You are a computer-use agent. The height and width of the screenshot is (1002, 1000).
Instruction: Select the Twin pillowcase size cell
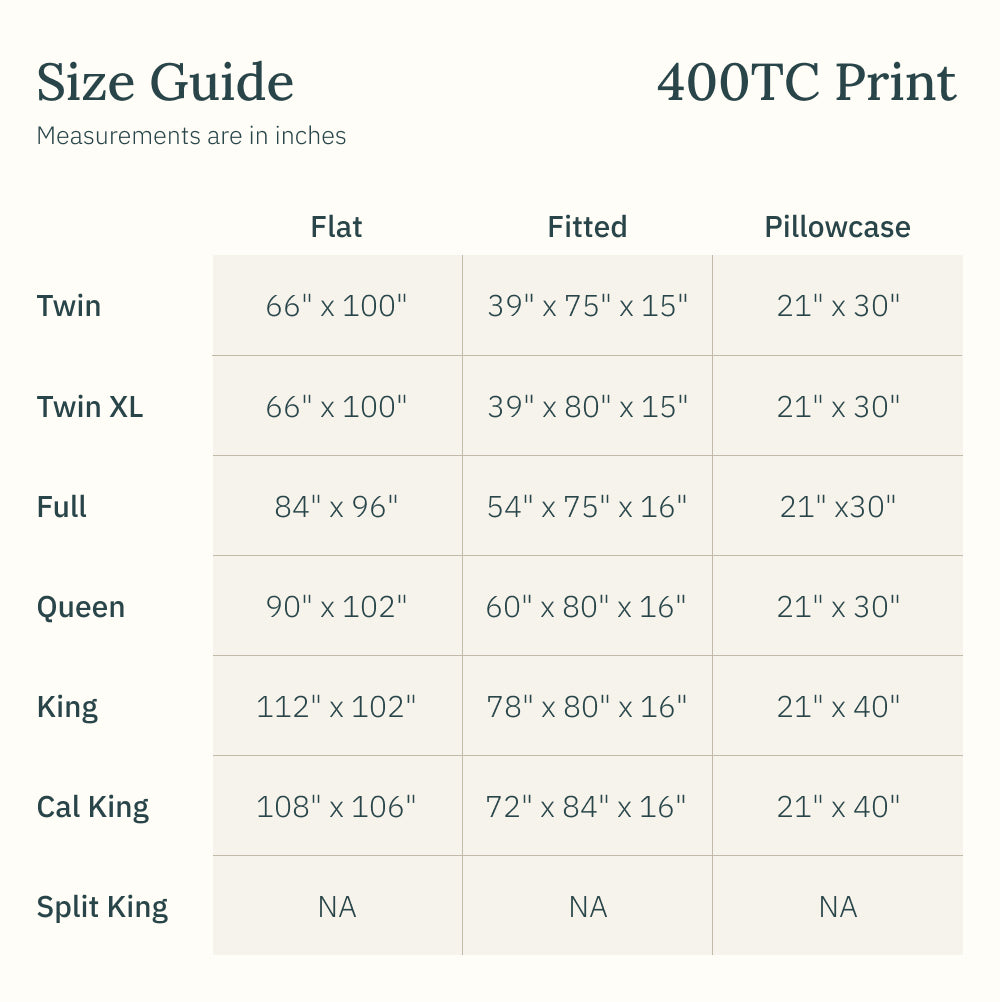click(838, 306)
